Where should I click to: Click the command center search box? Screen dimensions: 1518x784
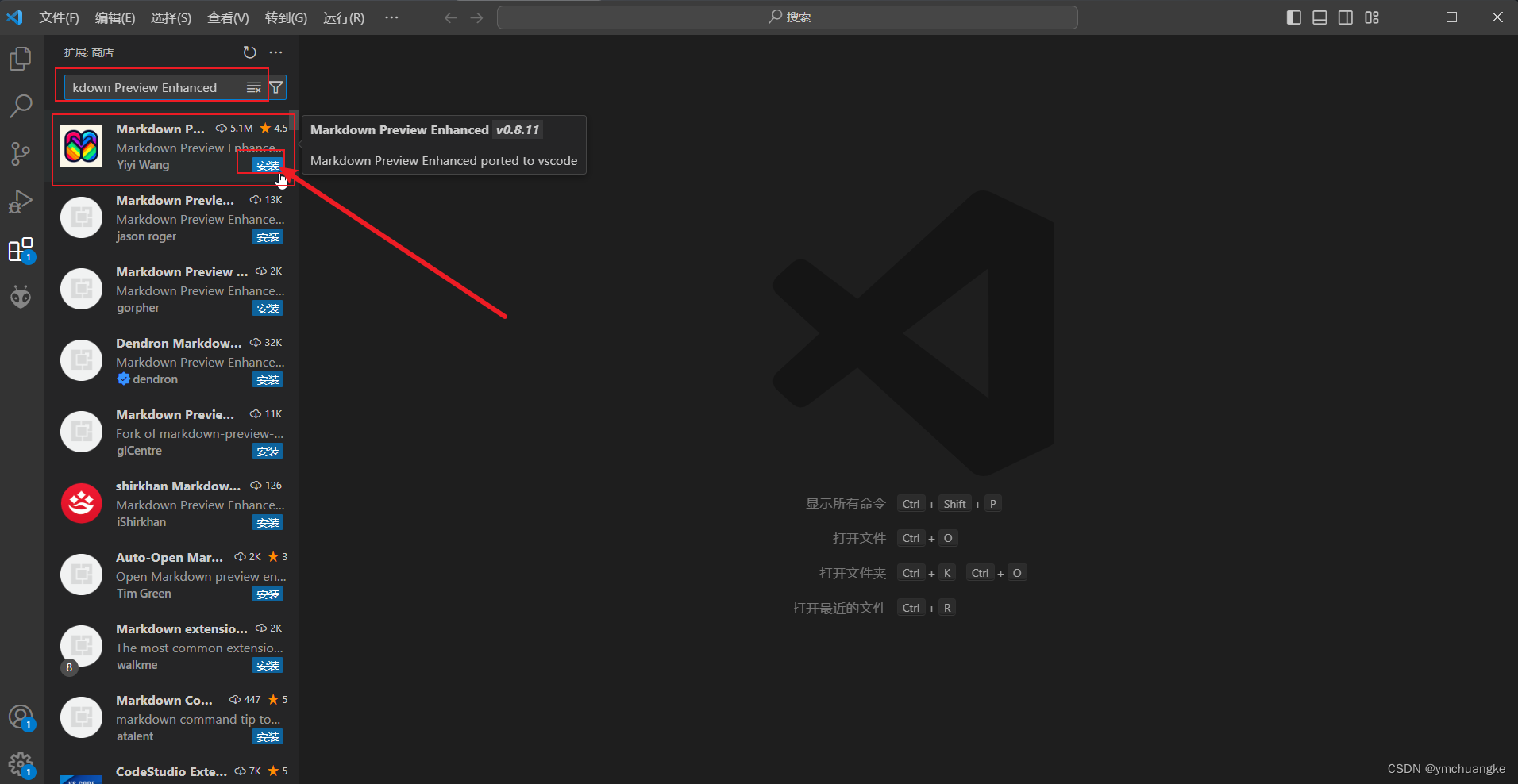coord(787,17)
